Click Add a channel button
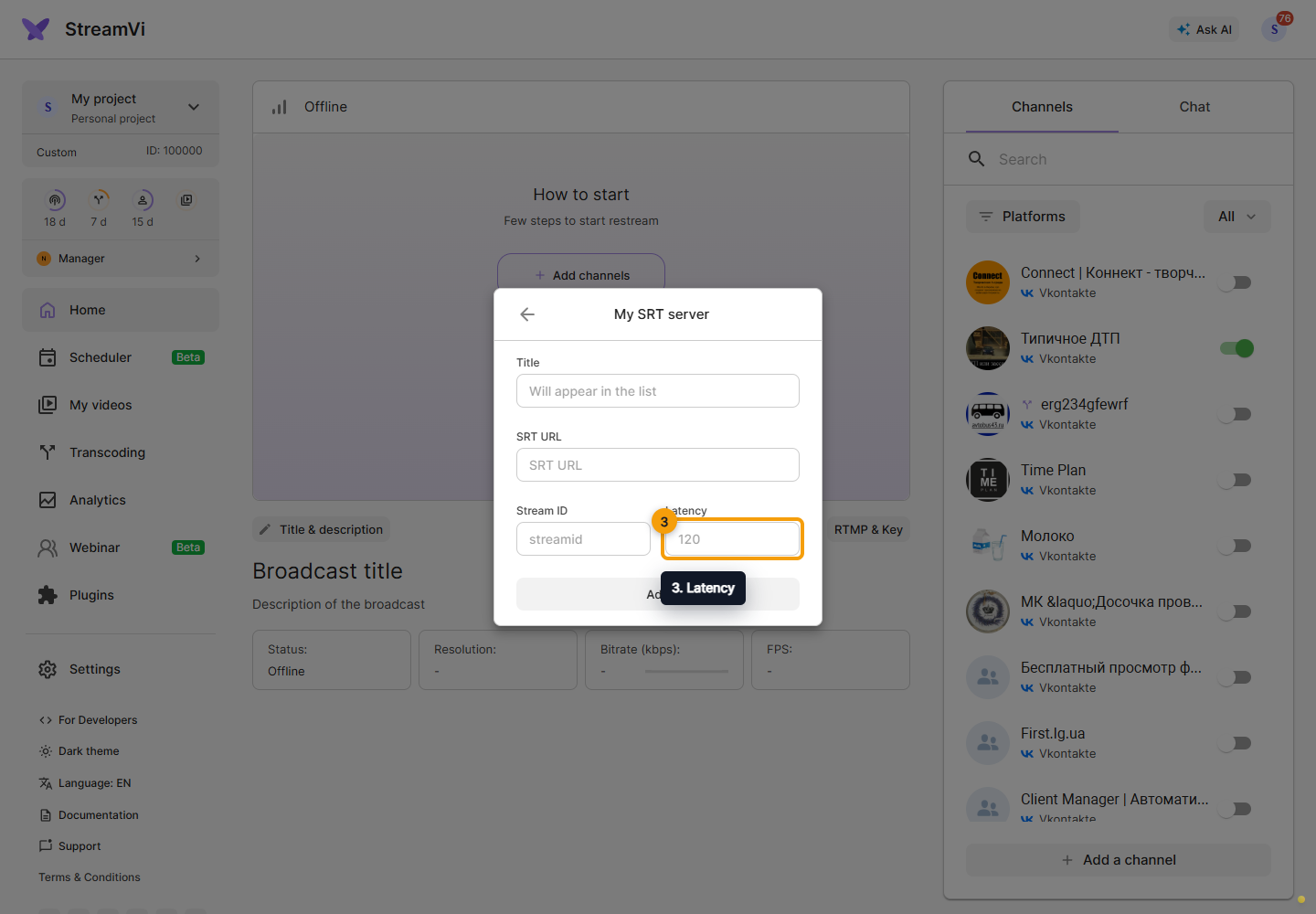1316x914 pixels. pos(1119,860)
